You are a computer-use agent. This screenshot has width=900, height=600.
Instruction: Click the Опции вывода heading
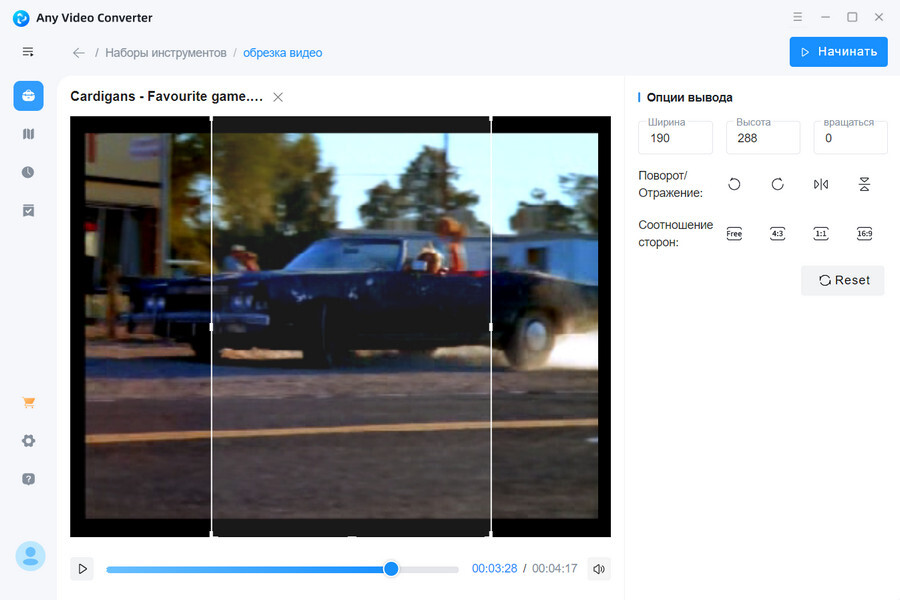[x=689, y=98]
